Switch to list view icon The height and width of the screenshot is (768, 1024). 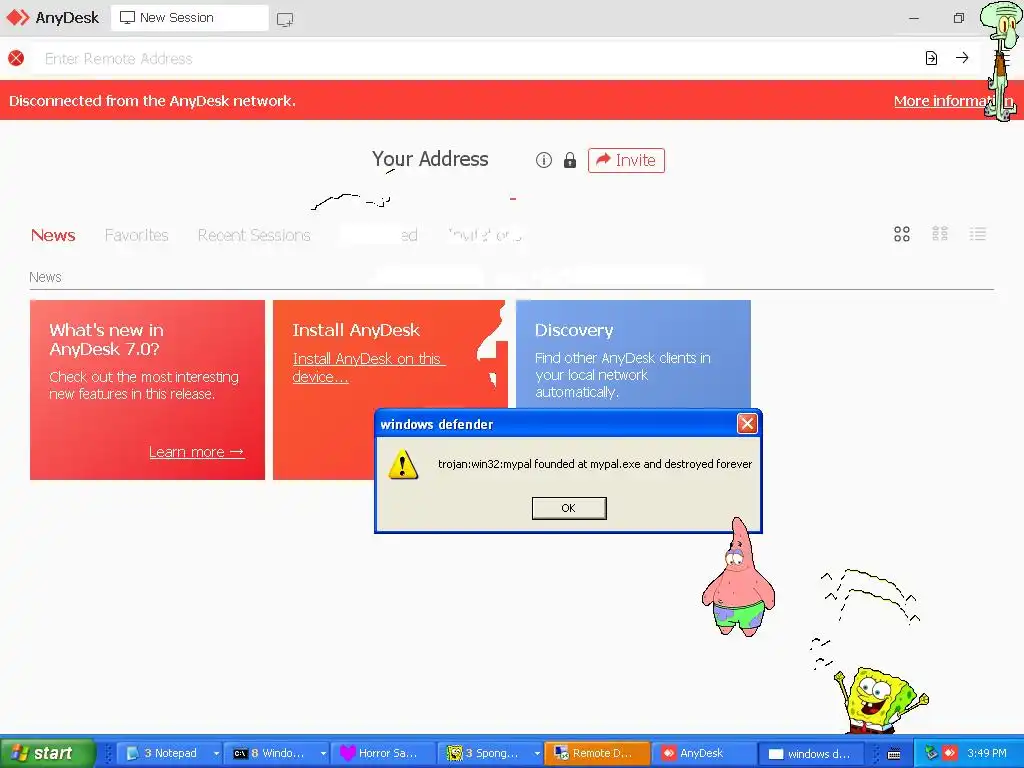tap(978, 234)
